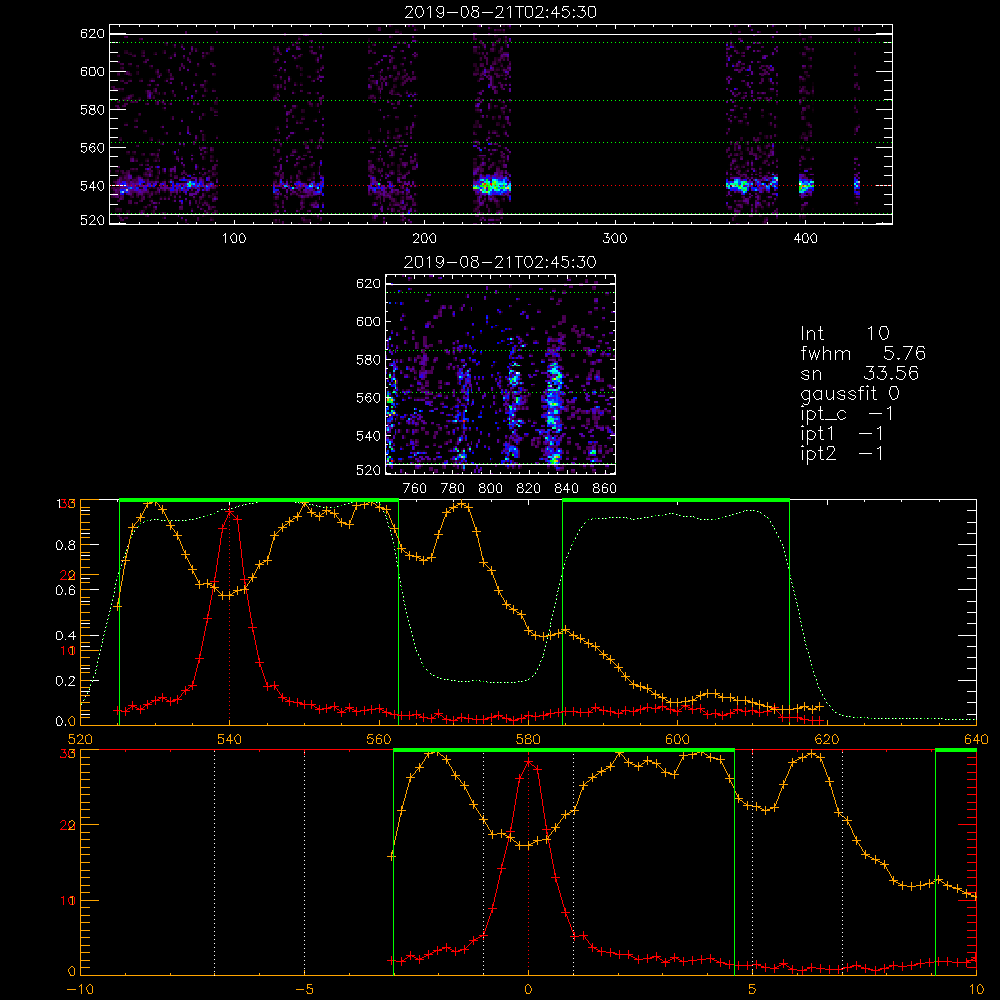Click the 0.4 y-axis label of profile plot

point(65,636)
